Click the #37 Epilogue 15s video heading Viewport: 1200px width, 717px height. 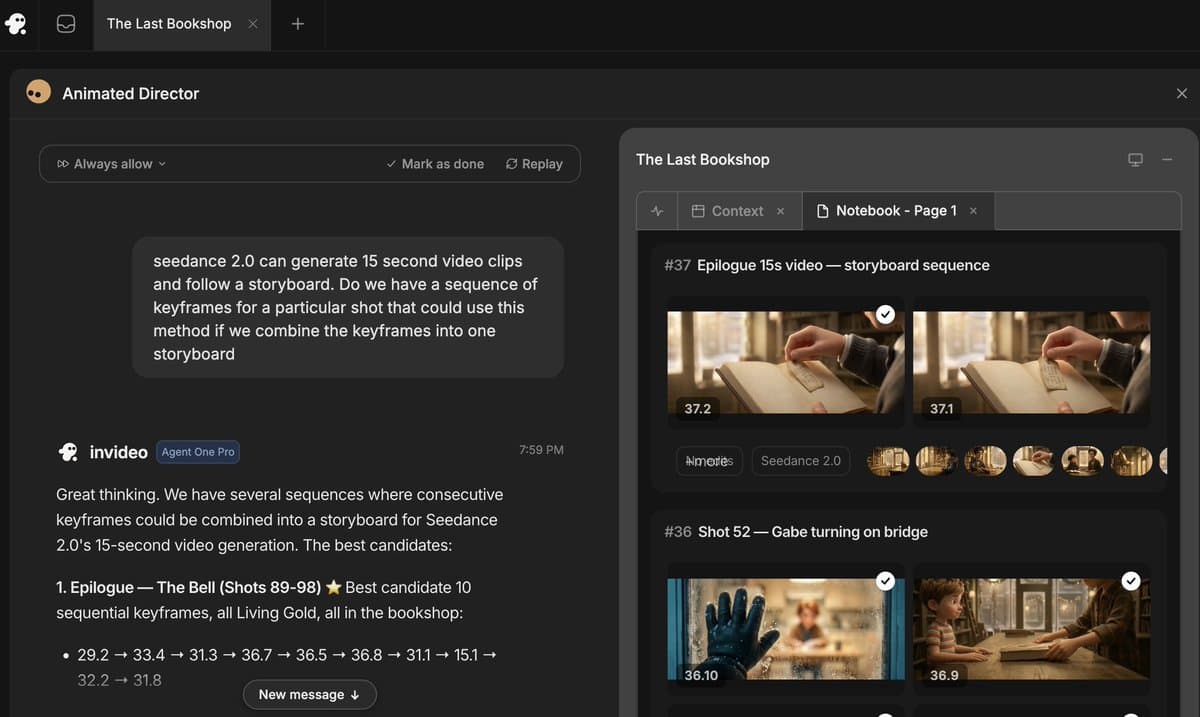click(827, 265)
